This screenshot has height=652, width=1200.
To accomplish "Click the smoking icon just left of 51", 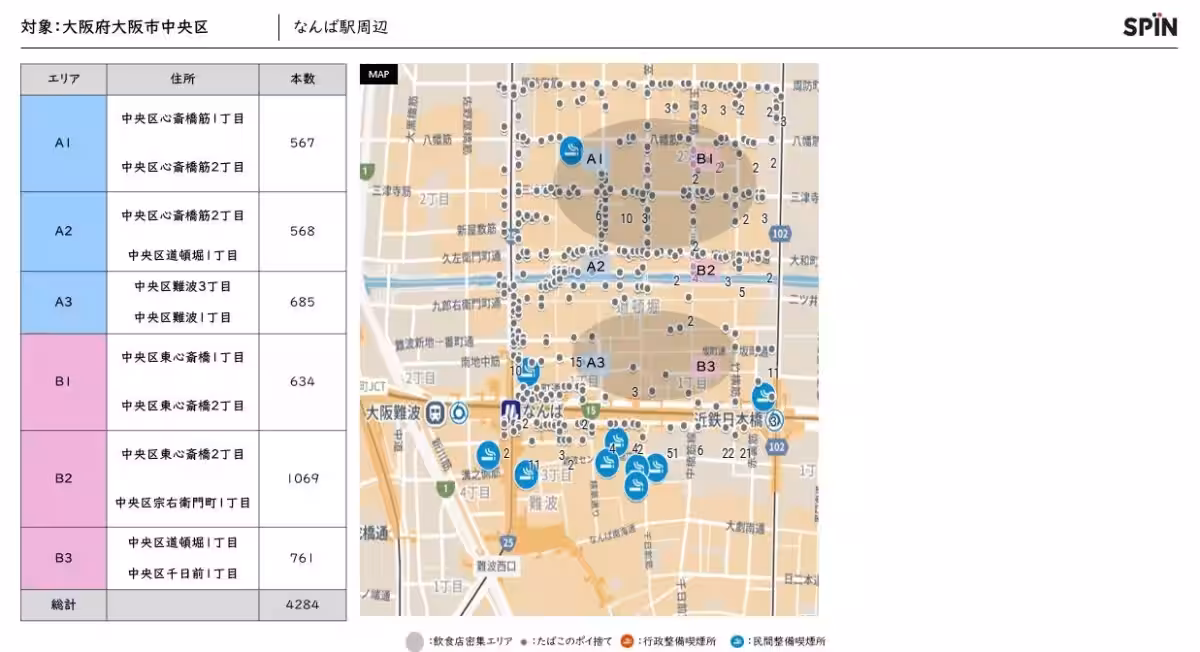I will (656, 467).
